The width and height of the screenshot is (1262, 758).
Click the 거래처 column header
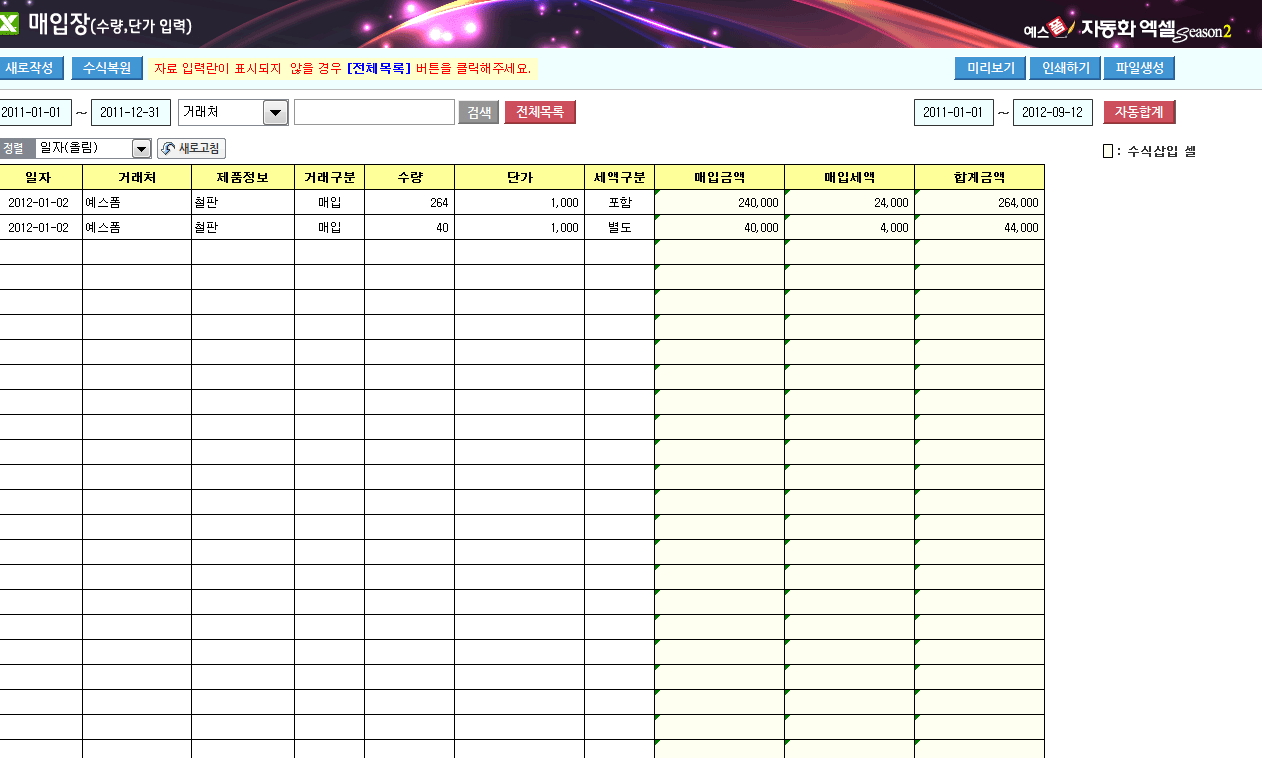[x=136, y=177]
